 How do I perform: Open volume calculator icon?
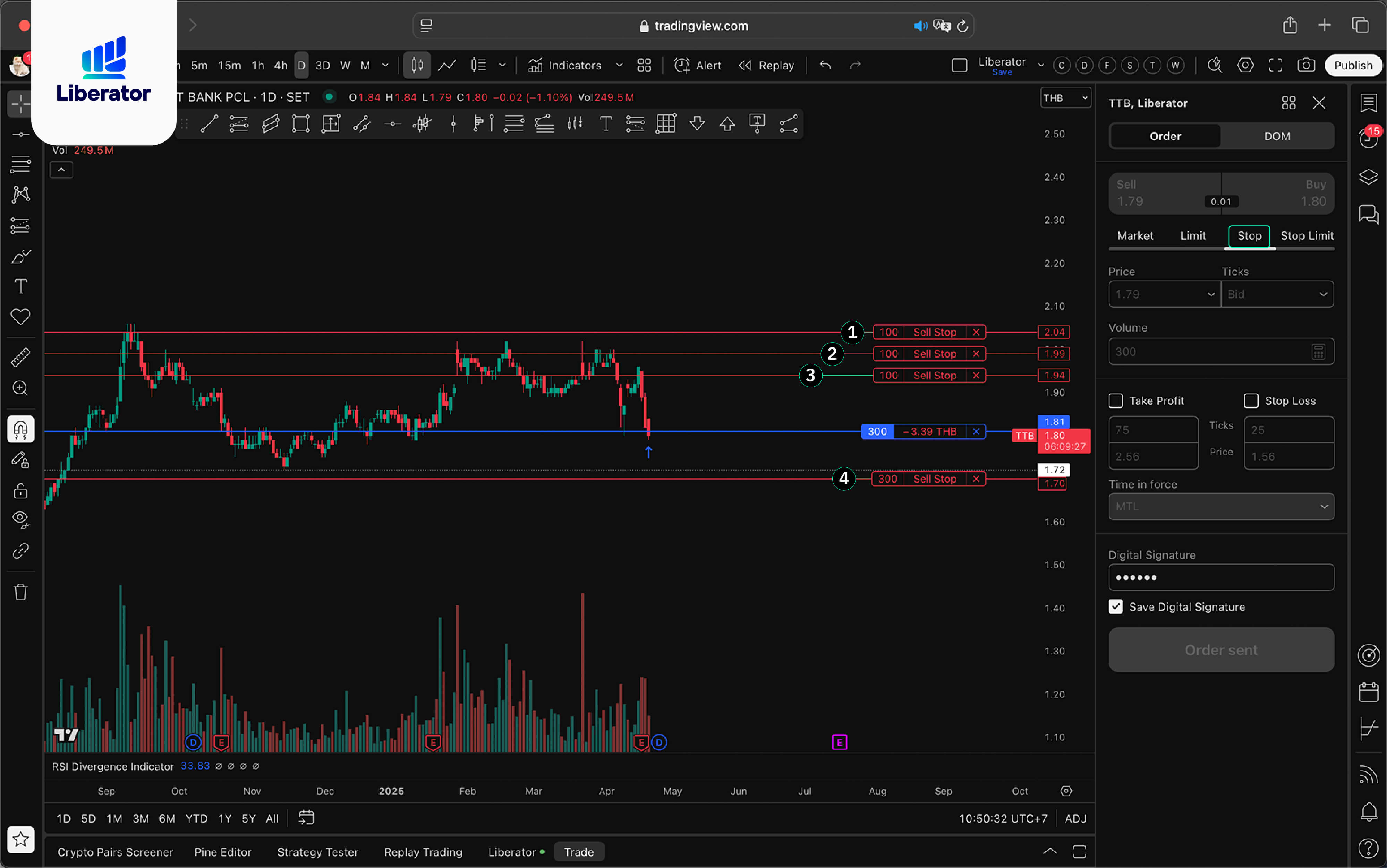pyautogui.click(x=1318, y=351)
